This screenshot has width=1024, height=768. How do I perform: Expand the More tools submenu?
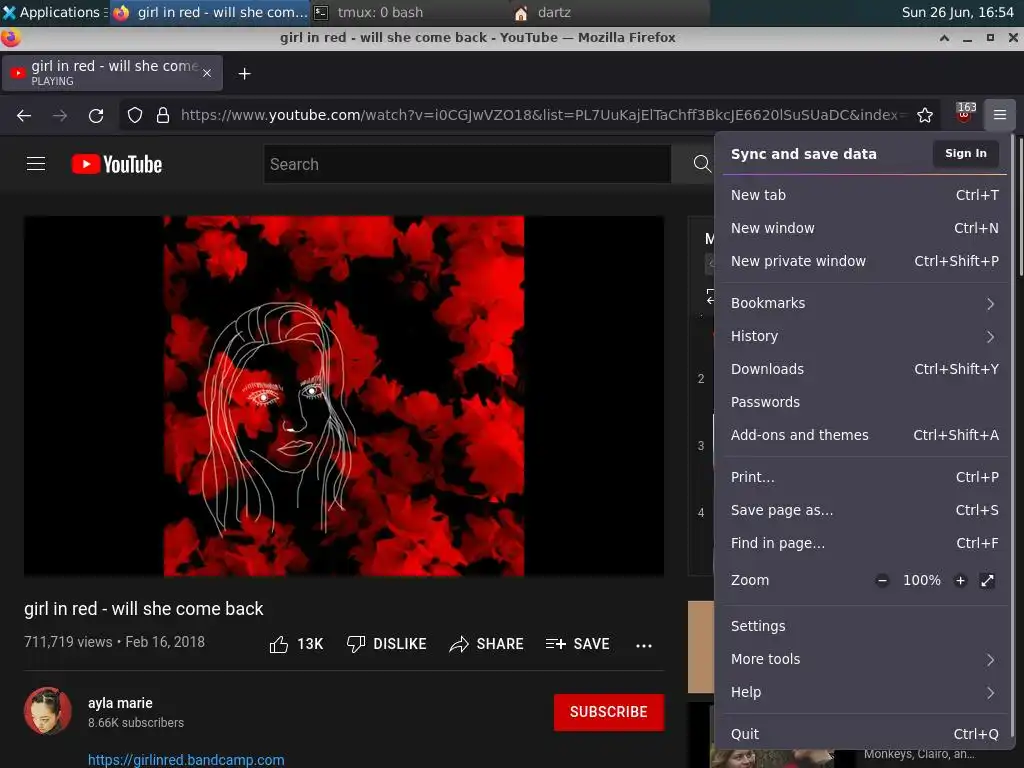pyautogui.click(x=864, y=659)
